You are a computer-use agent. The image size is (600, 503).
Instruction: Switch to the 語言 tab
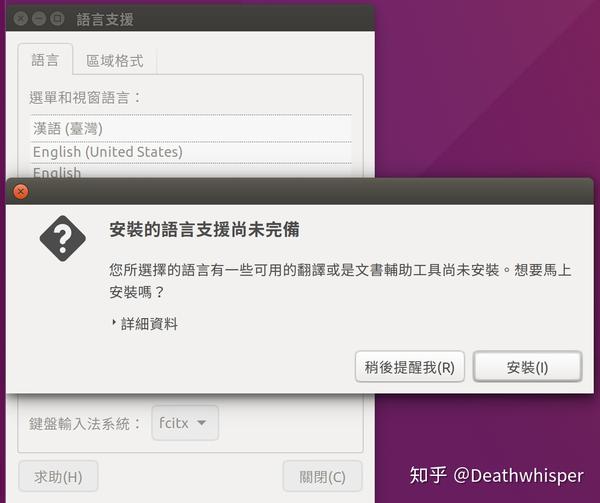[x=45, y=60]
